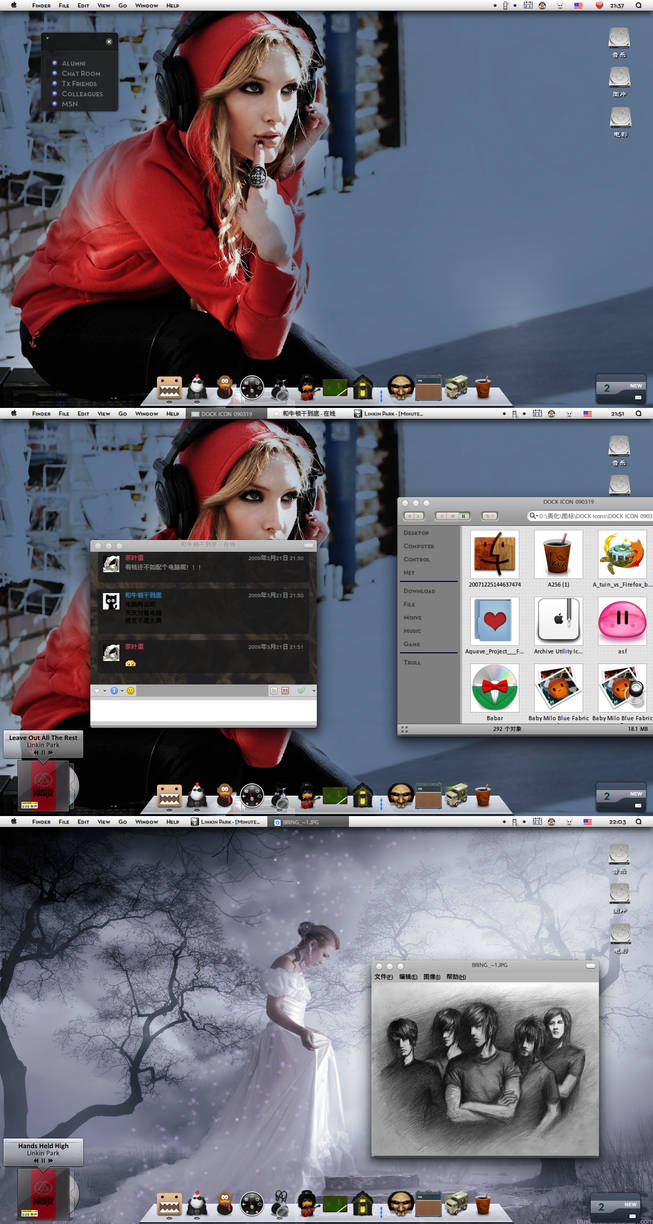Switch to 和牛顿干到底 - 在线 taskbar button

309,413
